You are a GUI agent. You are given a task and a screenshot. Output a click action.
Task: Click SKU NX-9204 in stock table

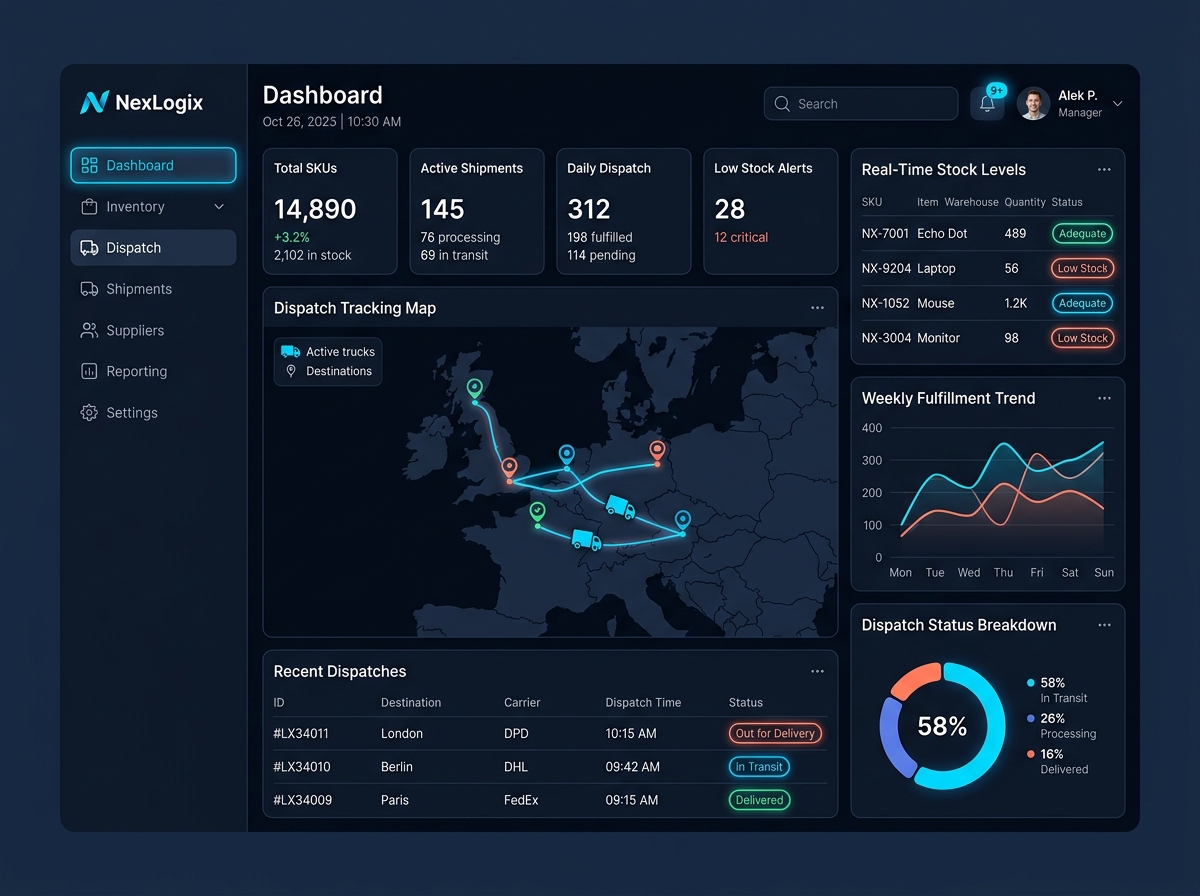pyautogui.click(x=886, y=268)
